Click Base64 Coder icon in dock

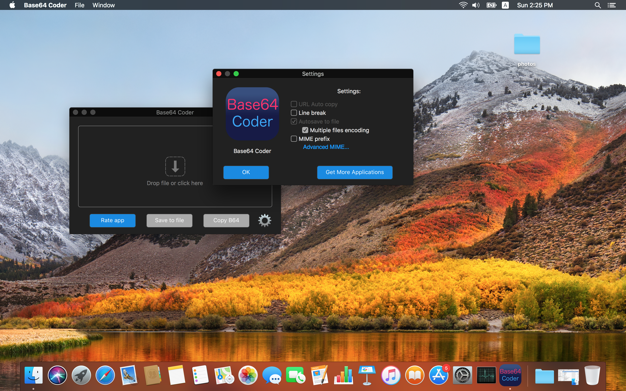510,375
